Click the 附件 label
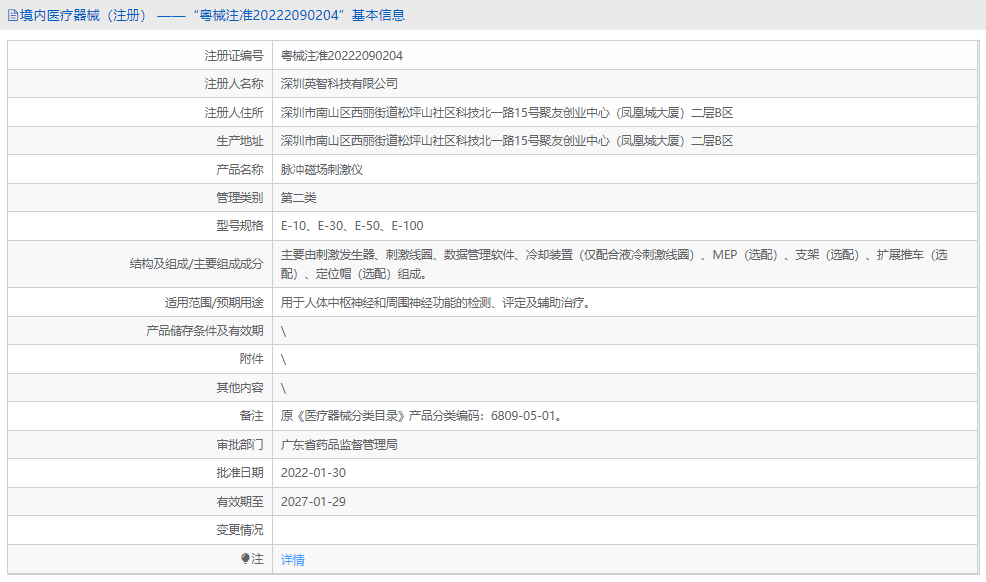The height and width of the screenshot is (582, 986). point(252,359)
